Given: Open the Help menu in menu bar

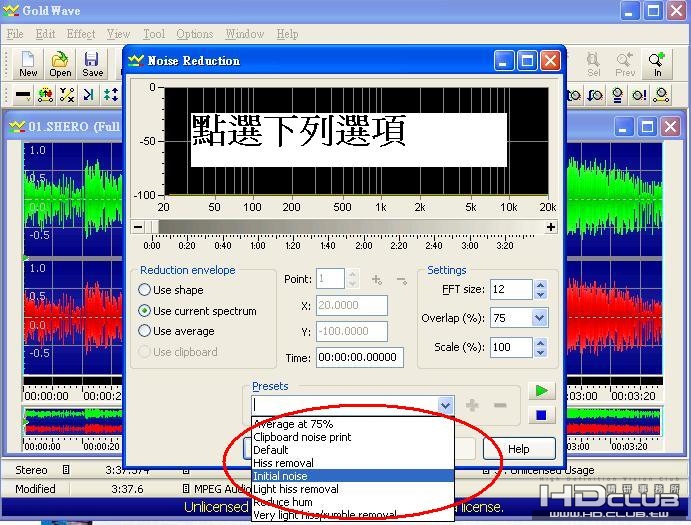Looking at the screenshot, I should pyautogui.click(x=287, y=34).
